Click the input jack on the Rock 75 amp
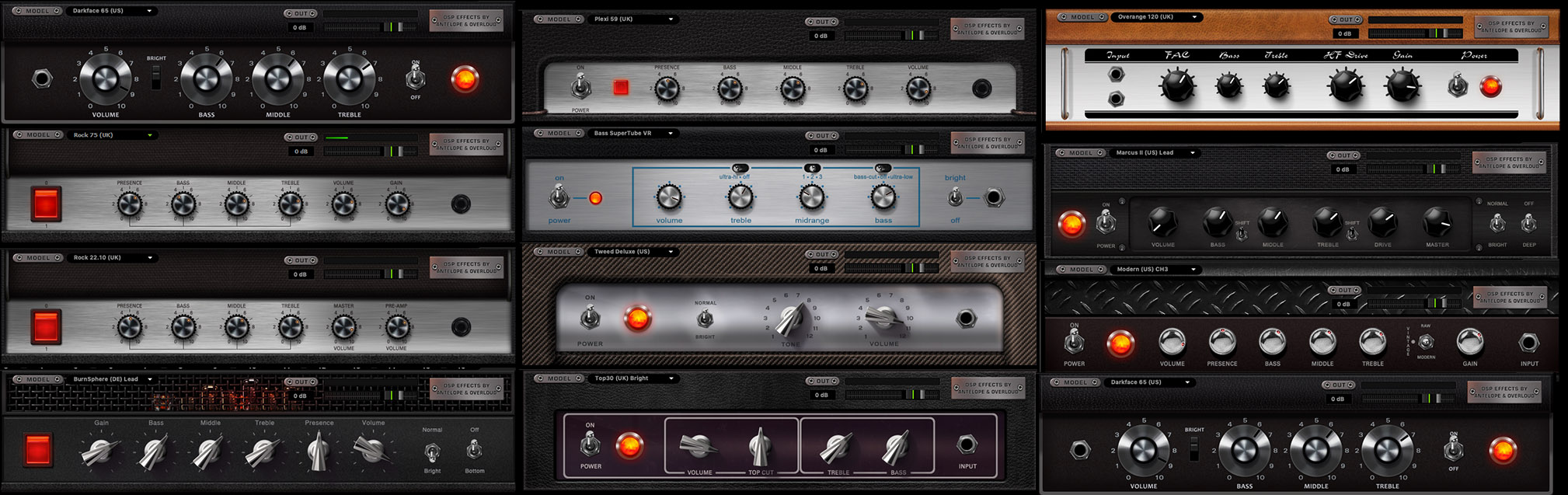Image resolution: width=1568 pixels, height=495 pixels. click(462, 204)
